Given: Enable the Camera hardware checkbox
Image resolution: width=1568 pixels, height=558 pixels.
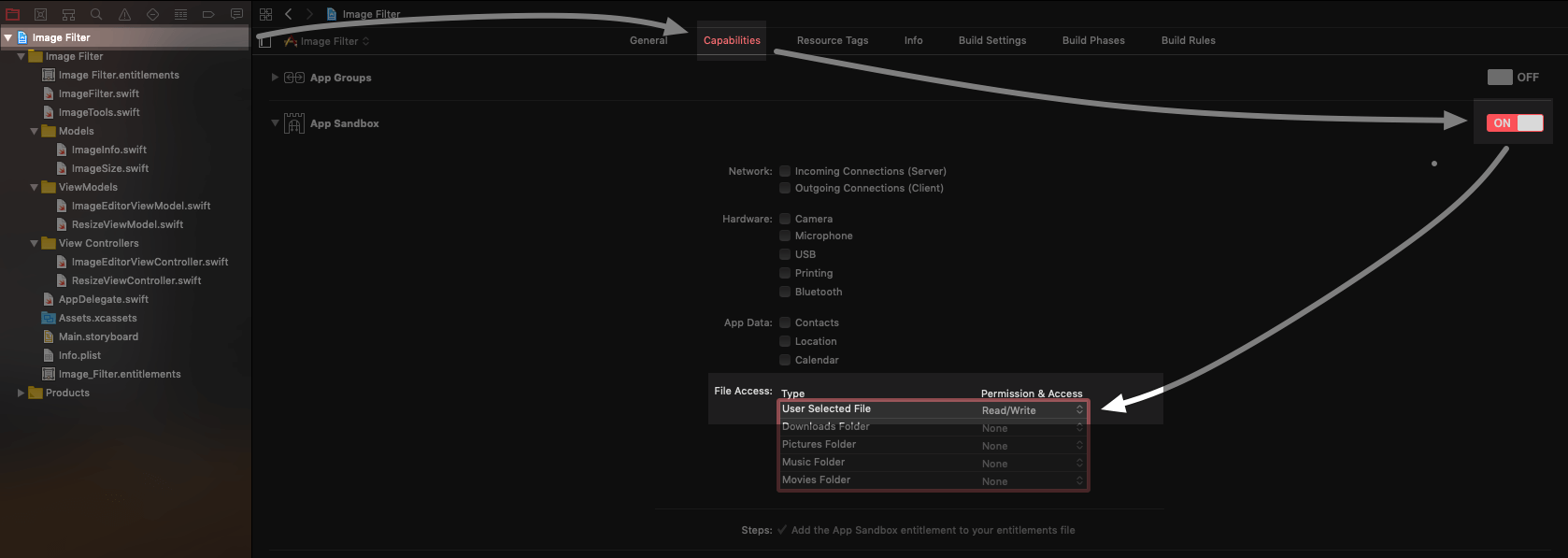Looking at the screenshot, I should (x=785, y=219).
